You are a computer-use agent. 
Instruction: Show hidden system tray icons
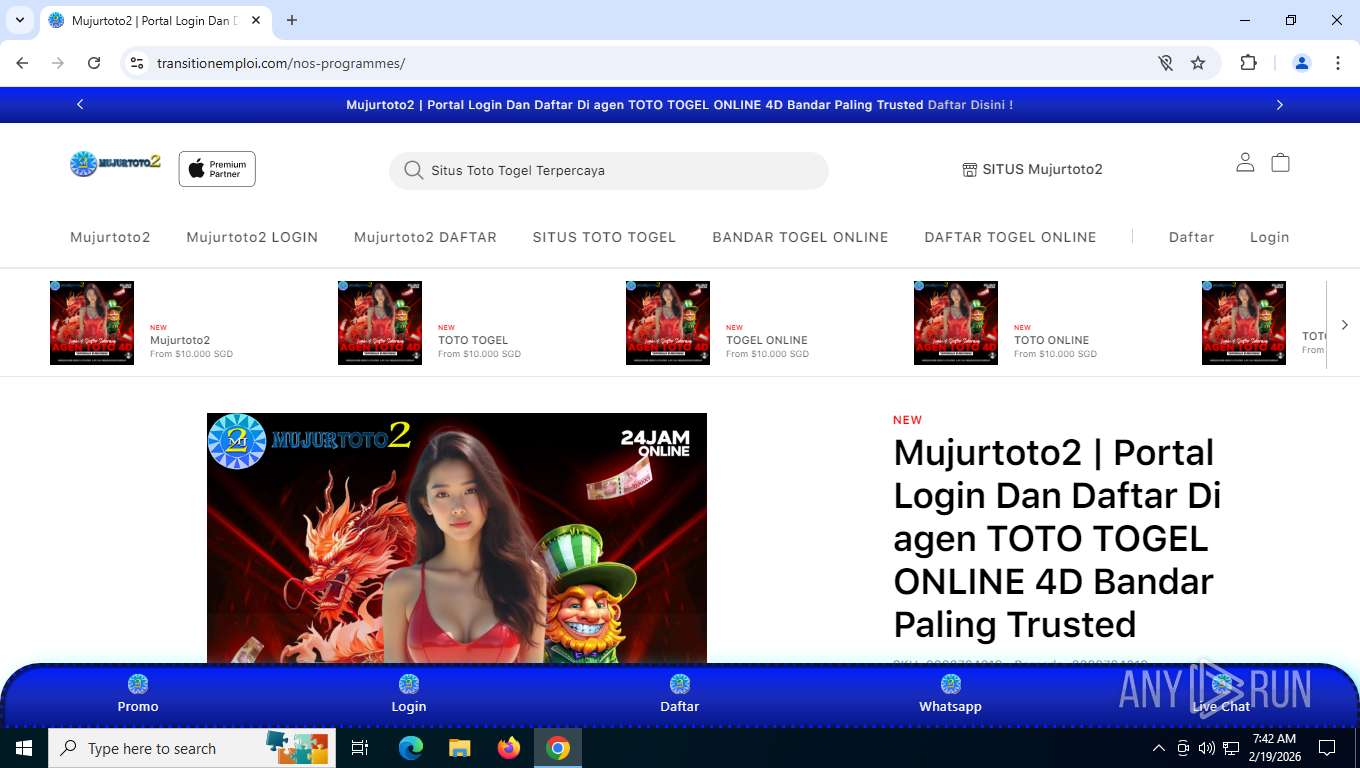pos(1159,748)
